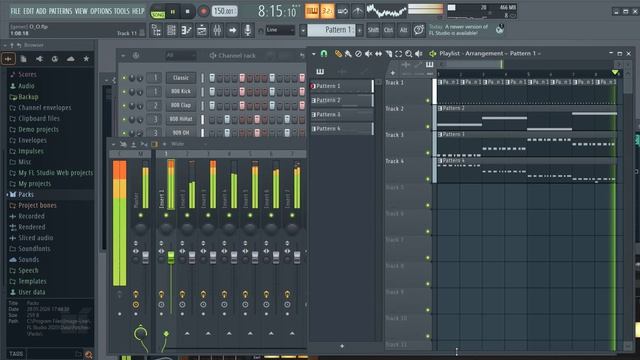640x360 pixels.
Task: Open the FILE menu
Action: pos(16,11)
